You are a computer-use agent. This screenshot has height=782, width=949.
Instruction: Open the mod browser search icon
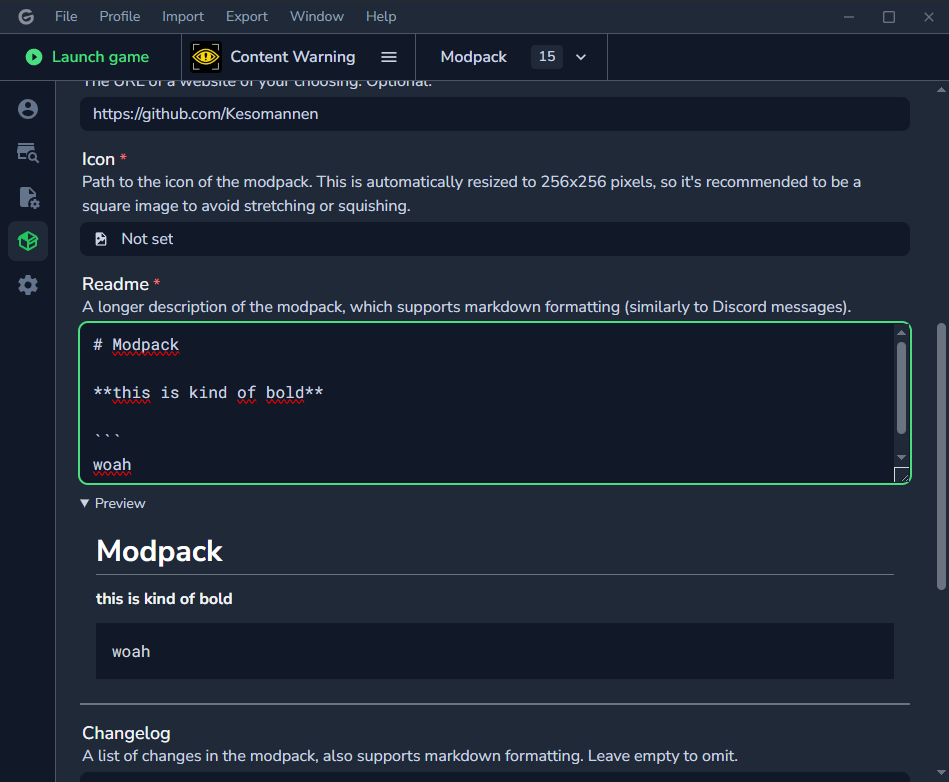pos(27,153)
